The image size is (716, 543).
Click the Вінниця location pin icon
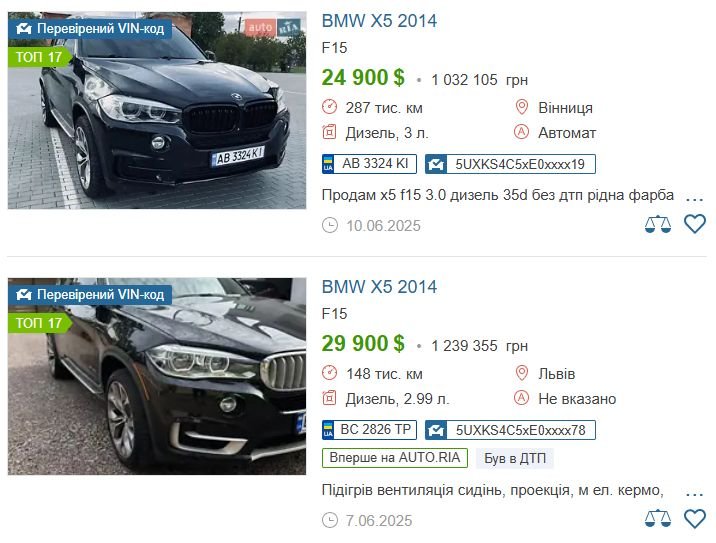pos(521,107)
